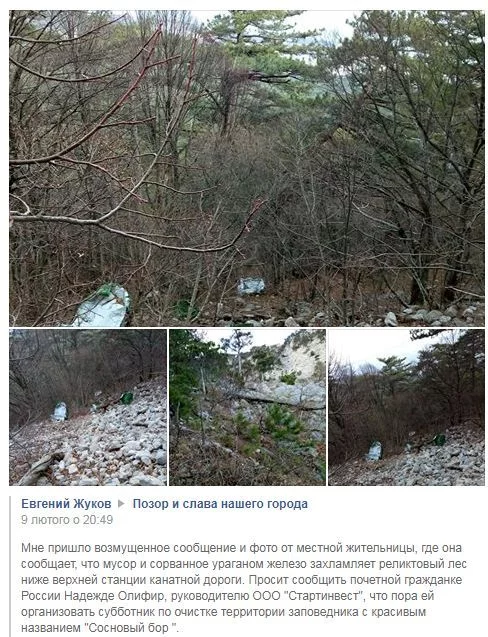
Task: Open the left thumbnail showing the rocky scree slope
Action: coord(88,407)
